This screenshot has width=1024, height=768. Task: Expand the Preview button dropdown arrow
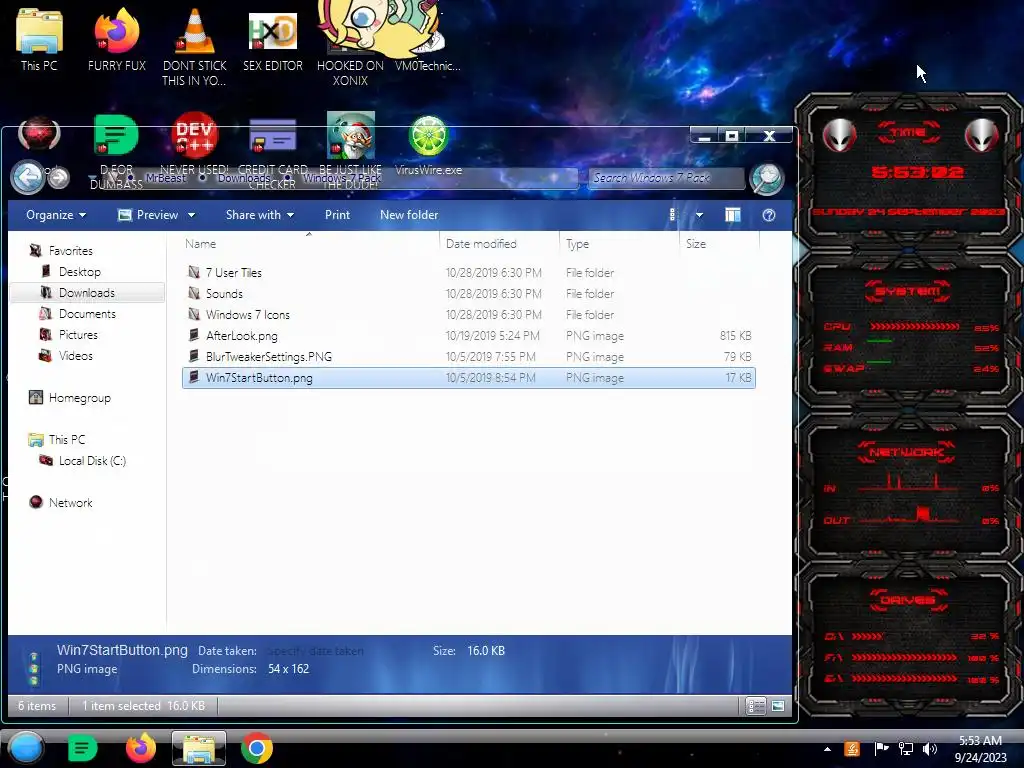191,215
